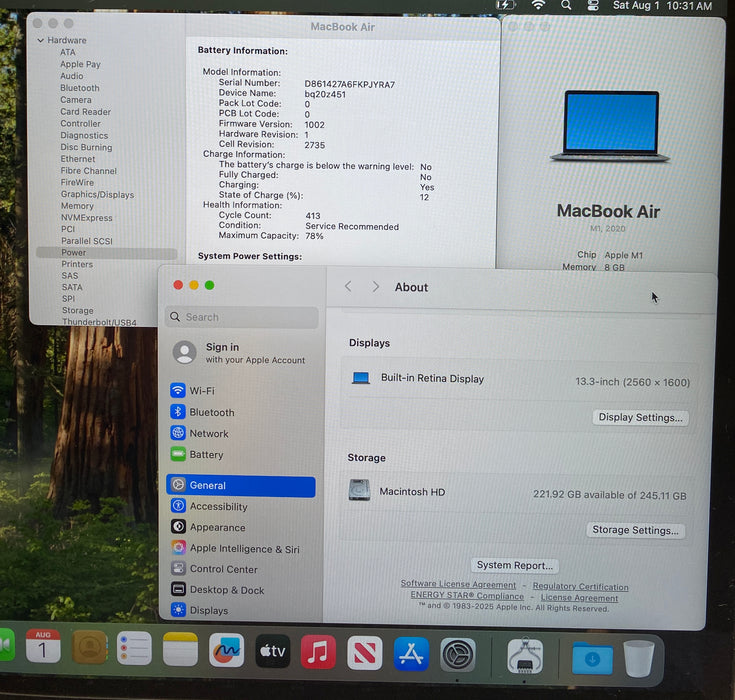Viewport: 735px width, 700px height.
Task: Open Network settings in sidebar
Action: coord(200,433)
